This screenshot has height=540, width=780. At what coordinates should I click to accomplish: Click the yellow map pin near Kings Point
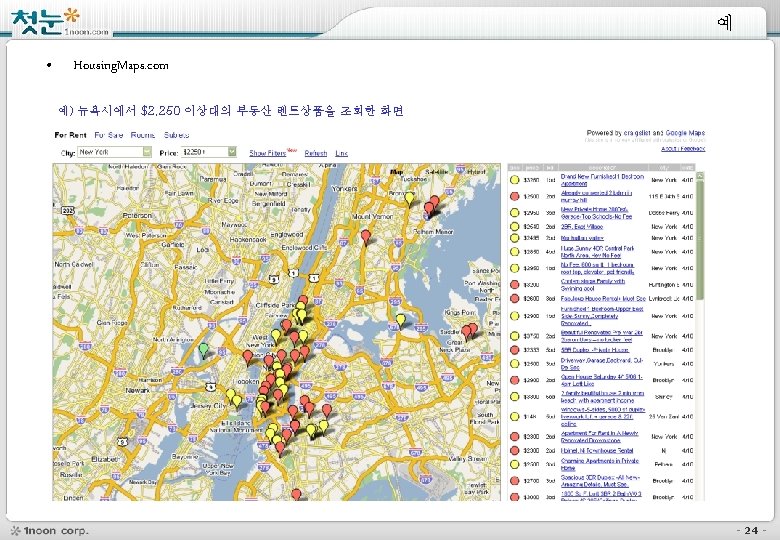[400, 321]
